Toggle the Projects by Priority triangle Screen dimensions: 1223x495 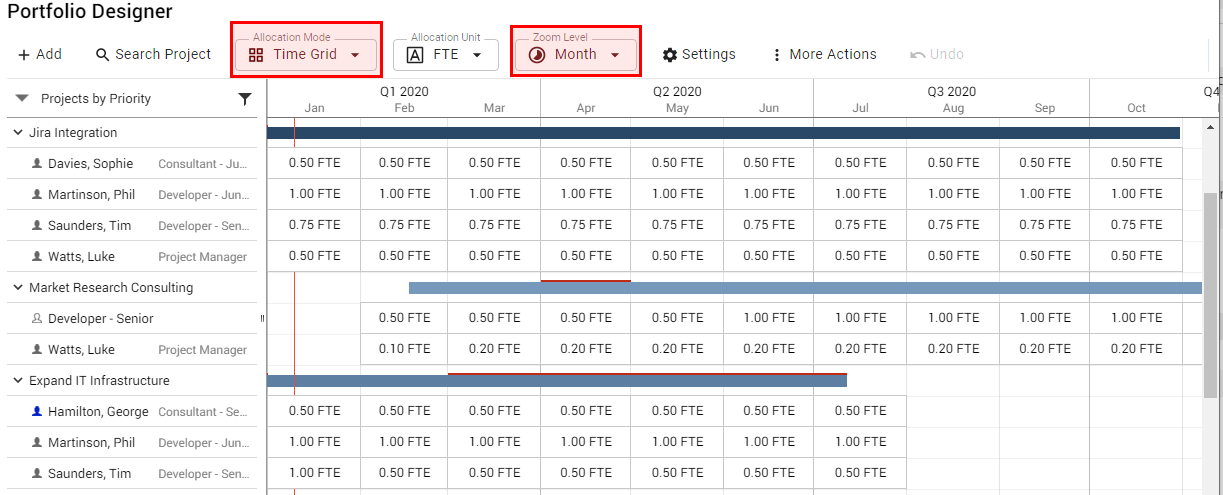(22, 99)
